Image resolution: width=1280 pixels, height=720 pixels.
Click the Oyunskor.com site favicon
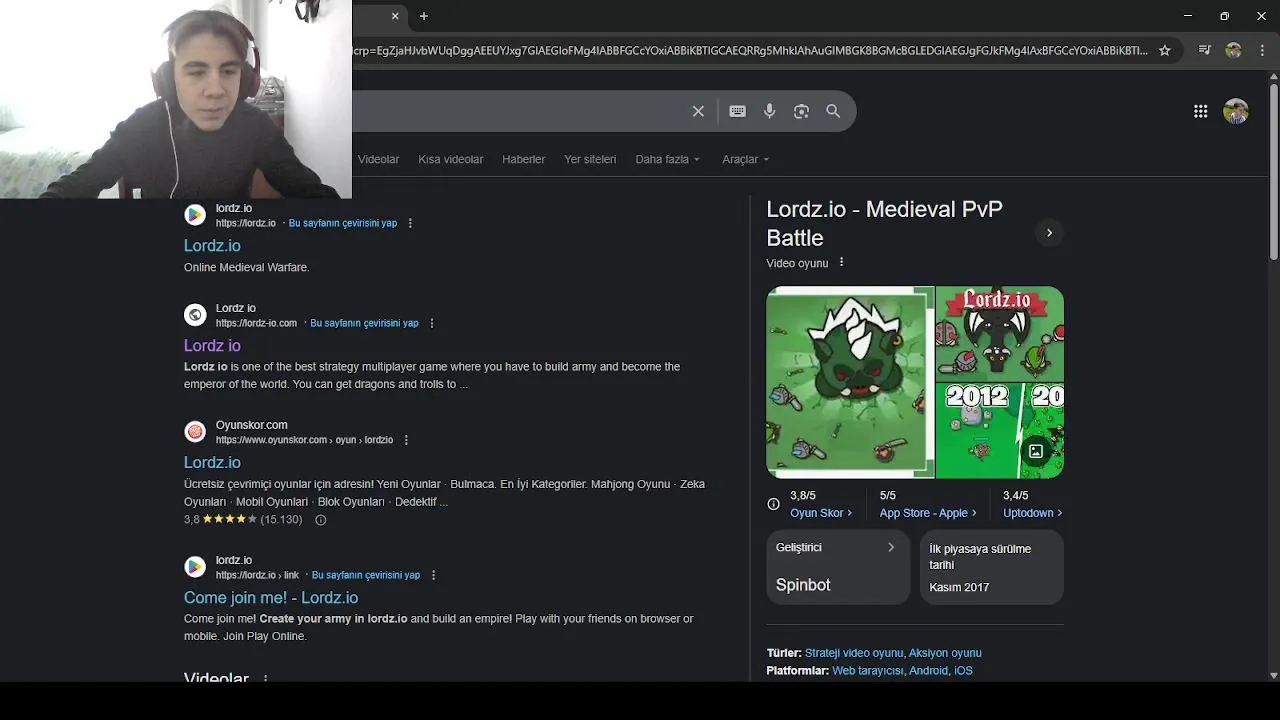[x=195, y=432]
